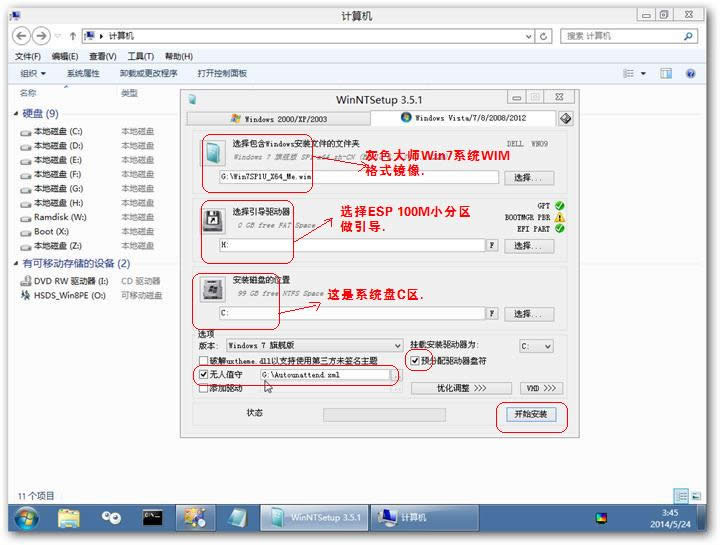Viewport: 720px width, 545px height.
Task: Click Open Control Panel (打开控制面板) button
Action: [x=222, y=73]
